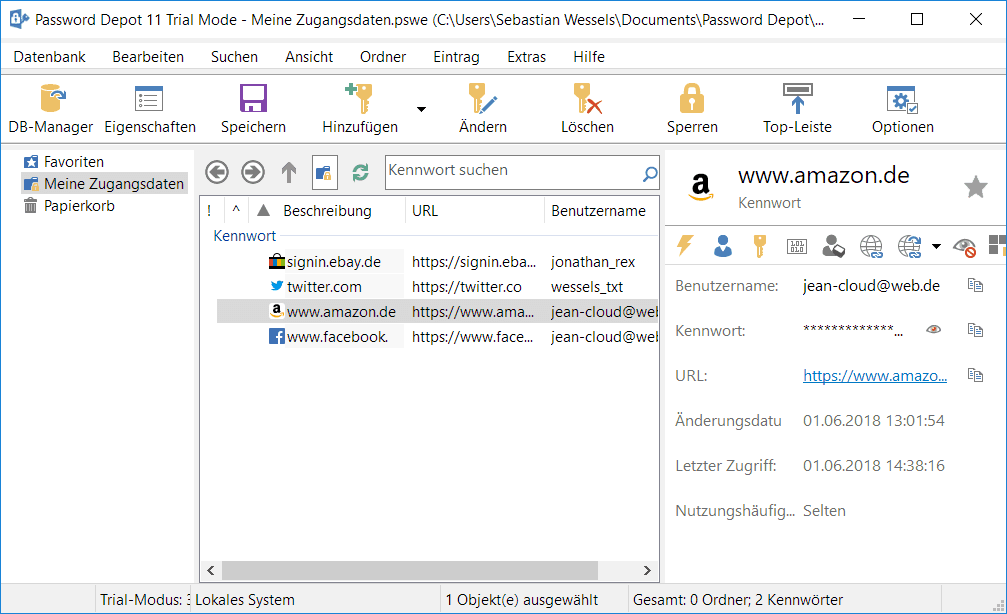Open the Eintrag menu
The image size is (1007, 614).
click(x=456, y=57)
